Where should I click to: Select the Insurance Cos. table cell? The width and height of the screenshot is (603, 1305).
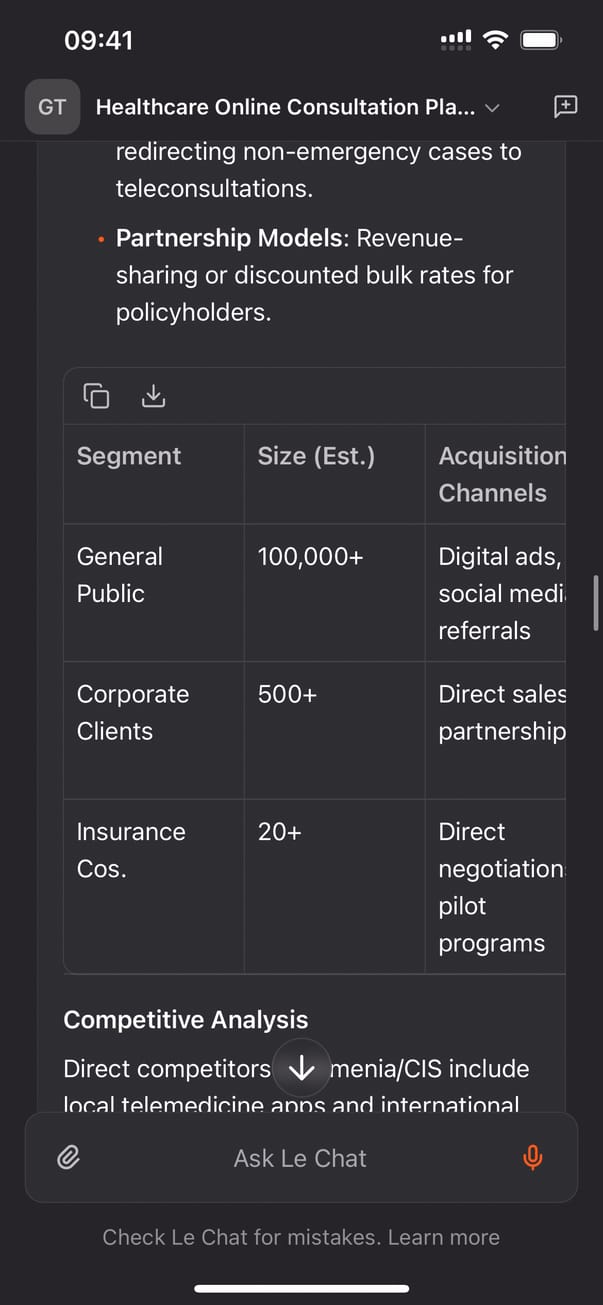coord(130,850)
